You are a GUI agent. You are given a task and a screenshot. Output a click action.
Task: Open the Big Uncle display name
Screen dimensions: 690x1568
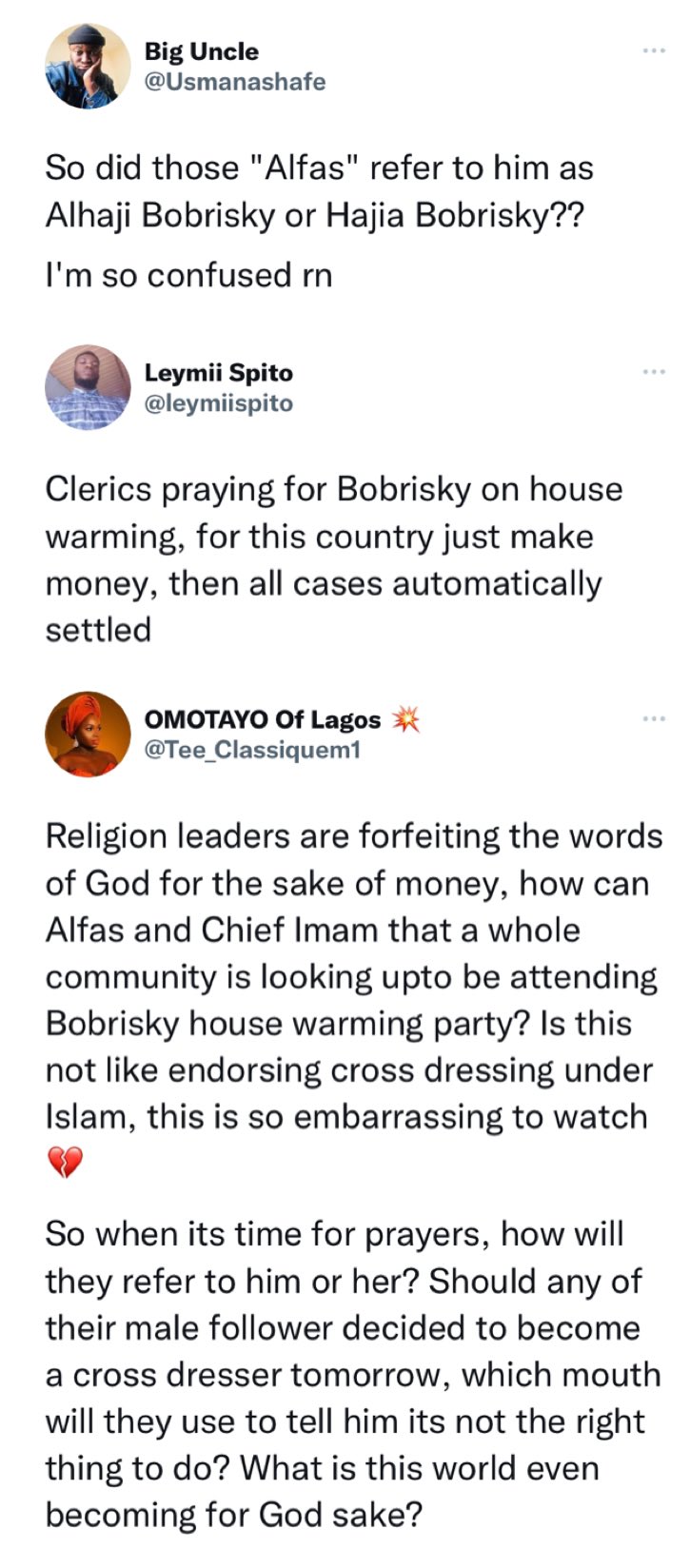pos(201,51)
